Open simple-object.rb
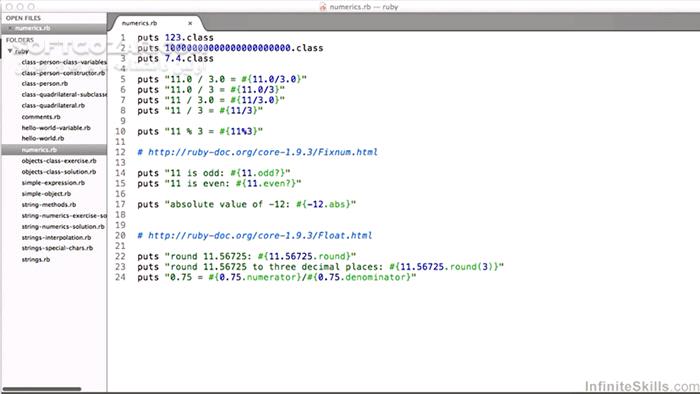Screen dimensions: 700x394 click(x=46, y=194)
